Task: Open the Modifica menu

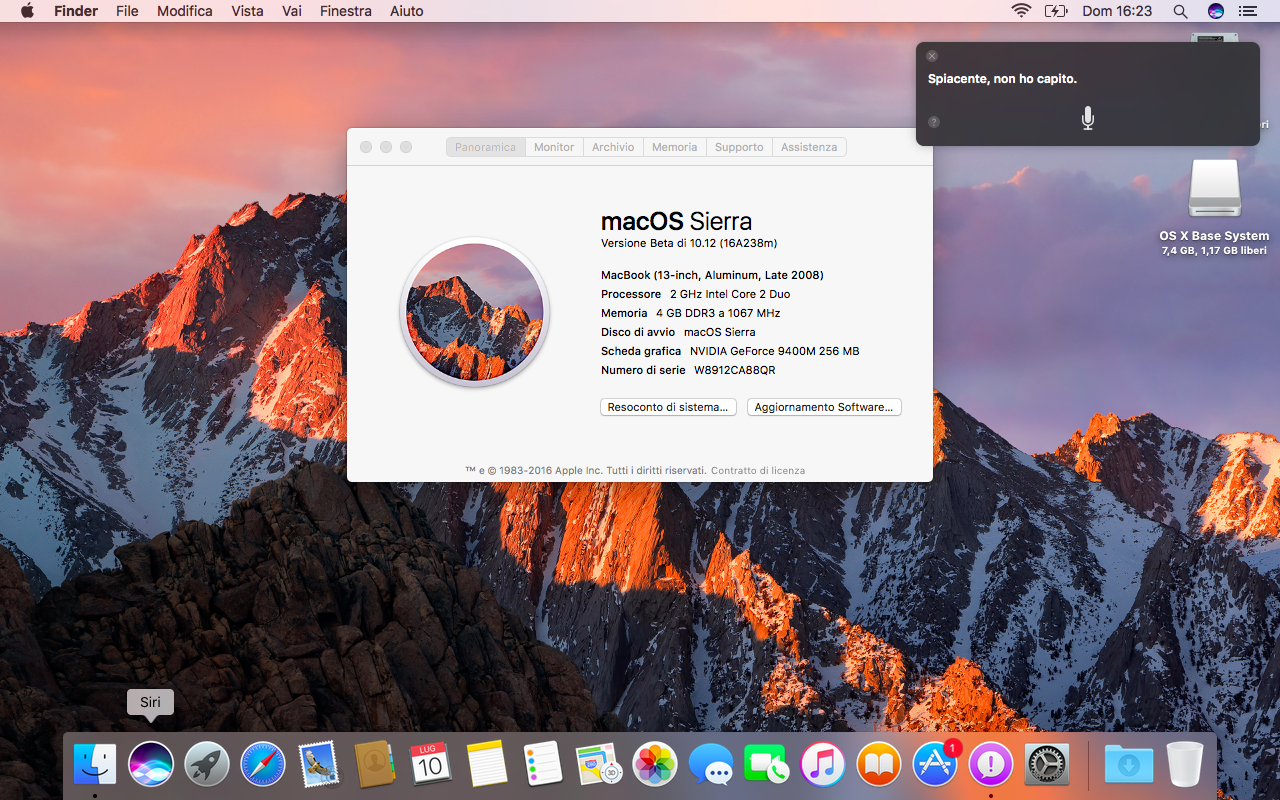Action: [x=185, y=11]
